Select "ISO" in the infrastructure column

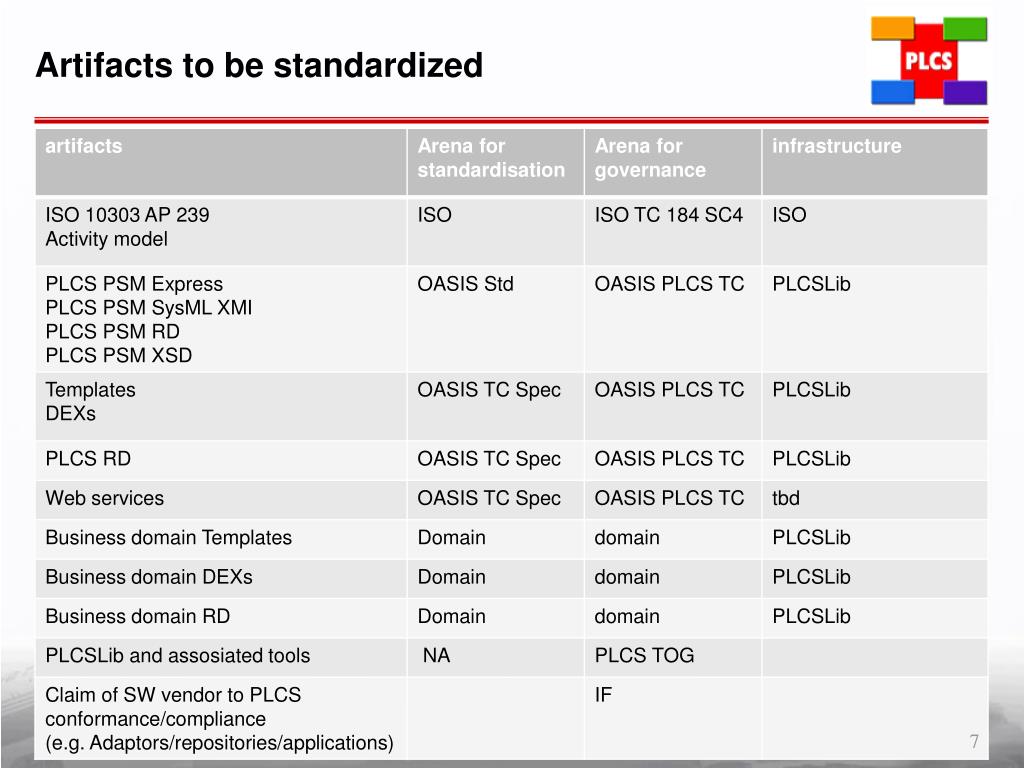[789, 215]
